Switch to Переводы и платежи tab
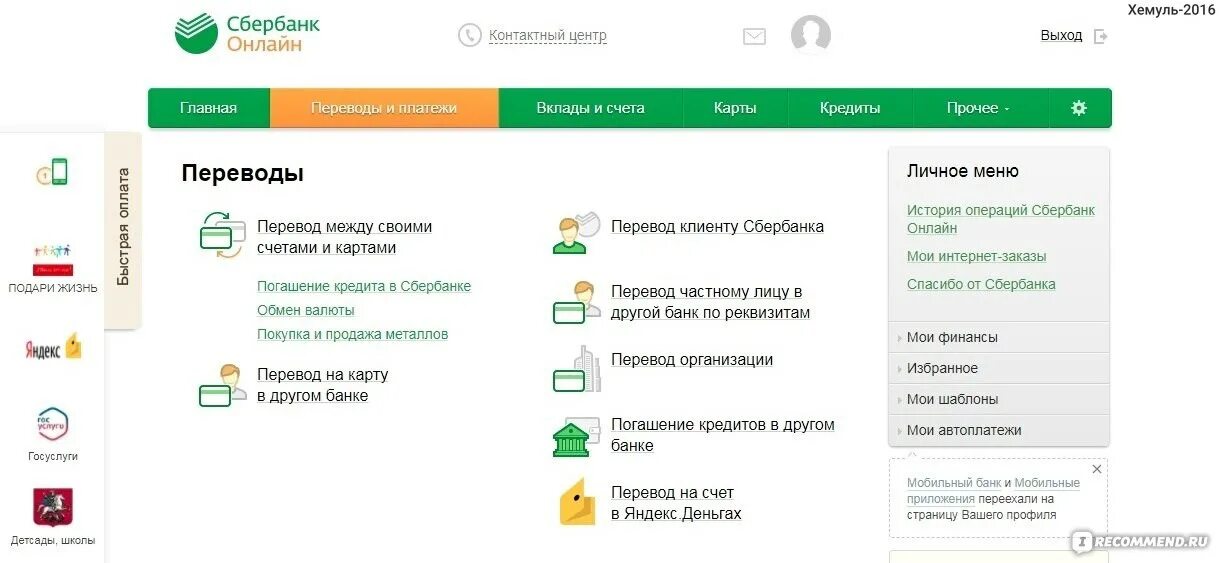The width and height of the screenshot is (1219, 563). [384, 108]
